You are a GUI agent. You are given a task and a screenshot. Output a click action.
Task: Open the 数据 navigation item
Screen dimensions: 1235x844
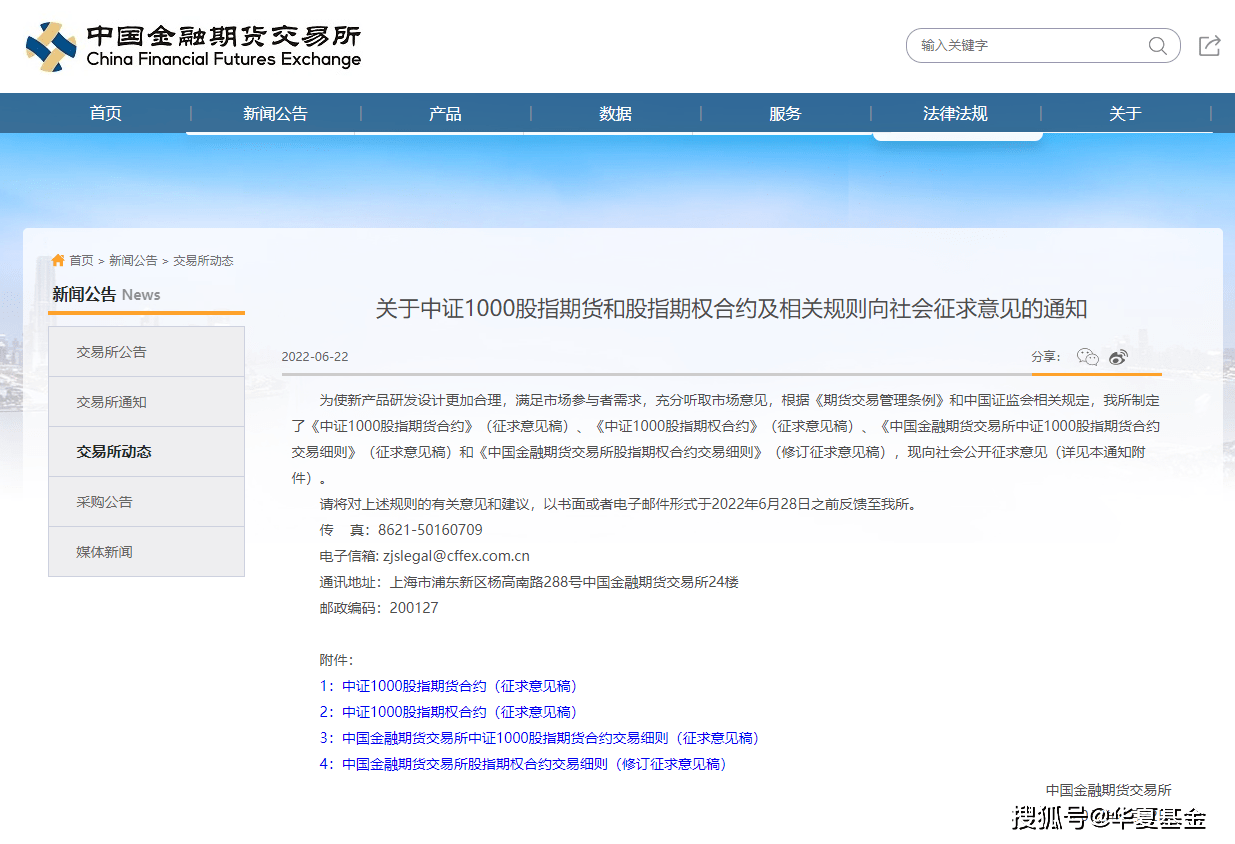point(614,112)
